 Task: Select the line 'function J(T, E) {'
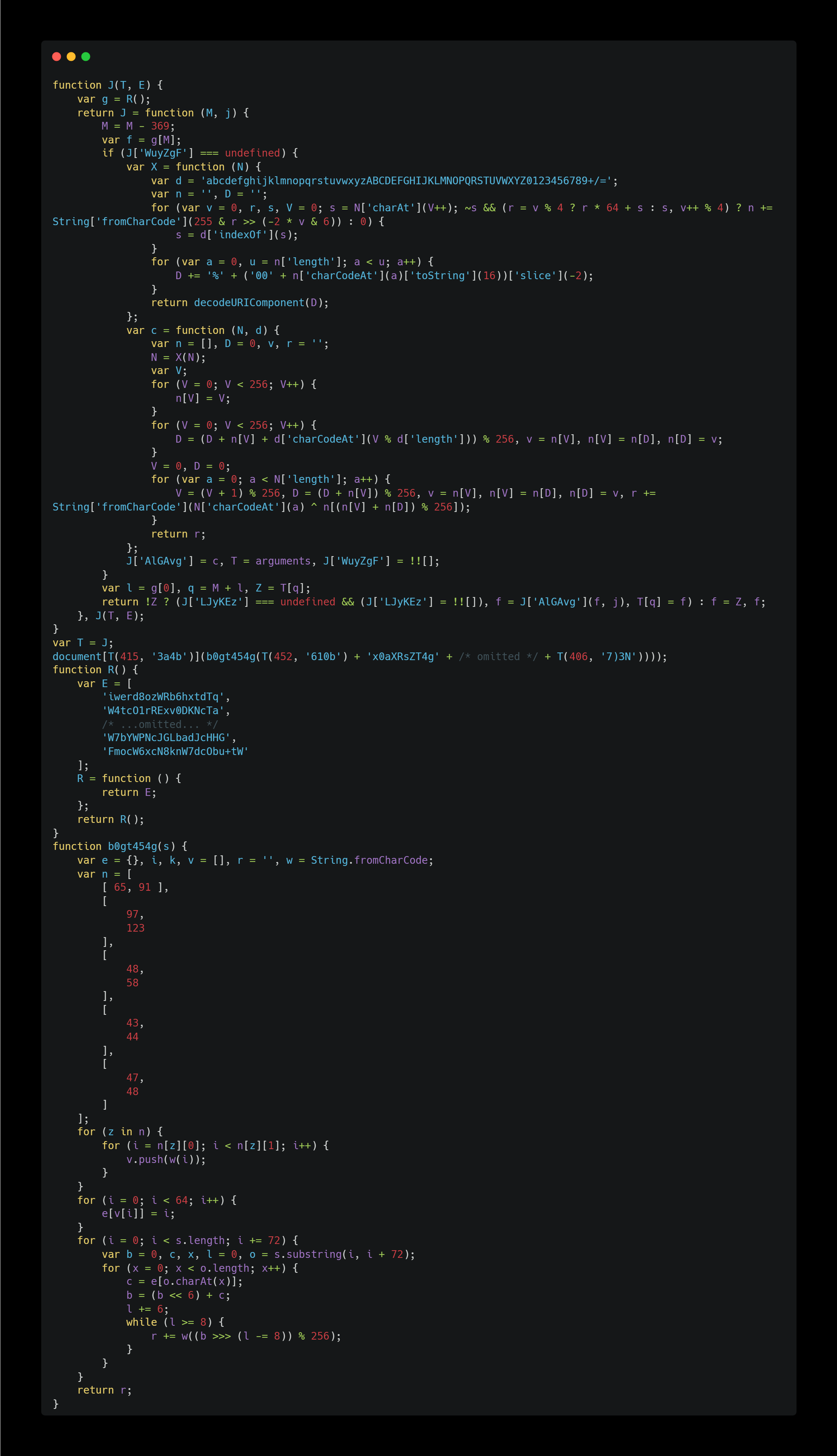click(x=108, y=85)
